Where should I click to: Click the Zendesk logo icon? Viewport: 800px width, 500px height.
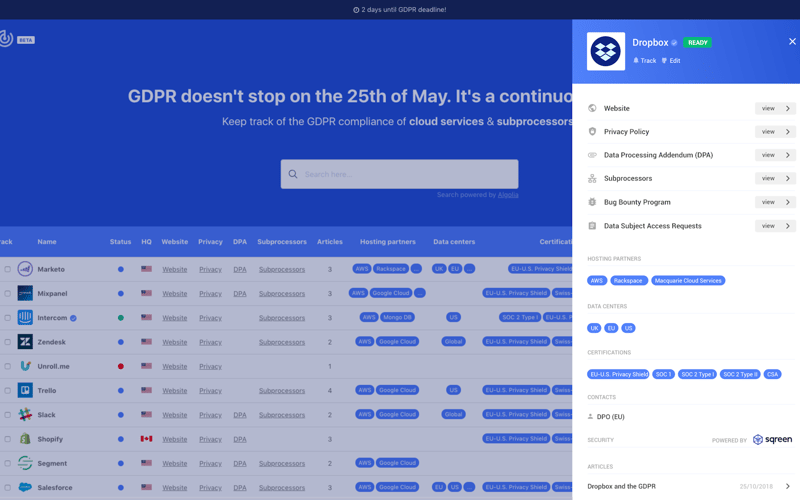[25, 342]
